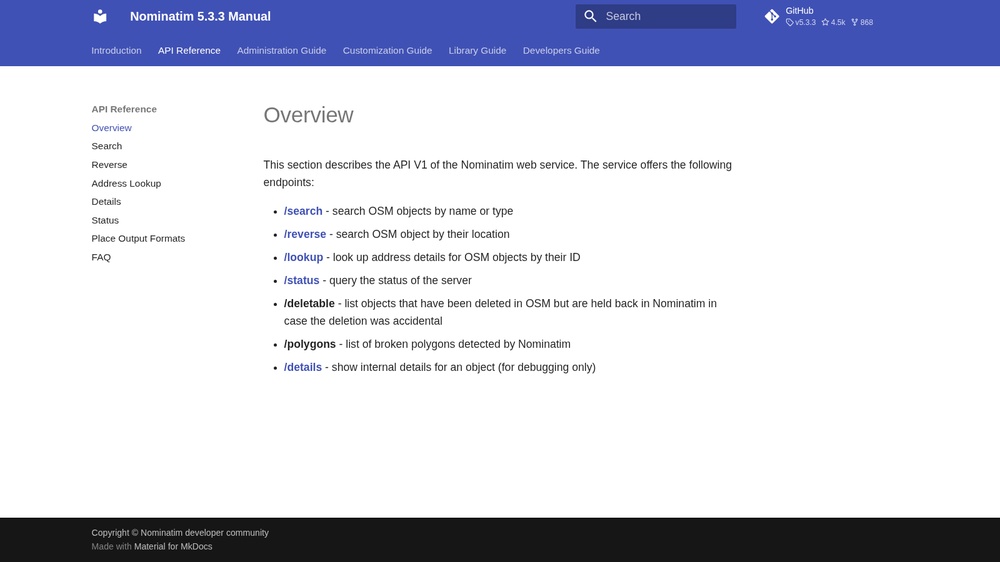Open the Library Guide tab
The width and height of the screenshot is (1000, 562).
pyautogui.click(x=477, y=50)
